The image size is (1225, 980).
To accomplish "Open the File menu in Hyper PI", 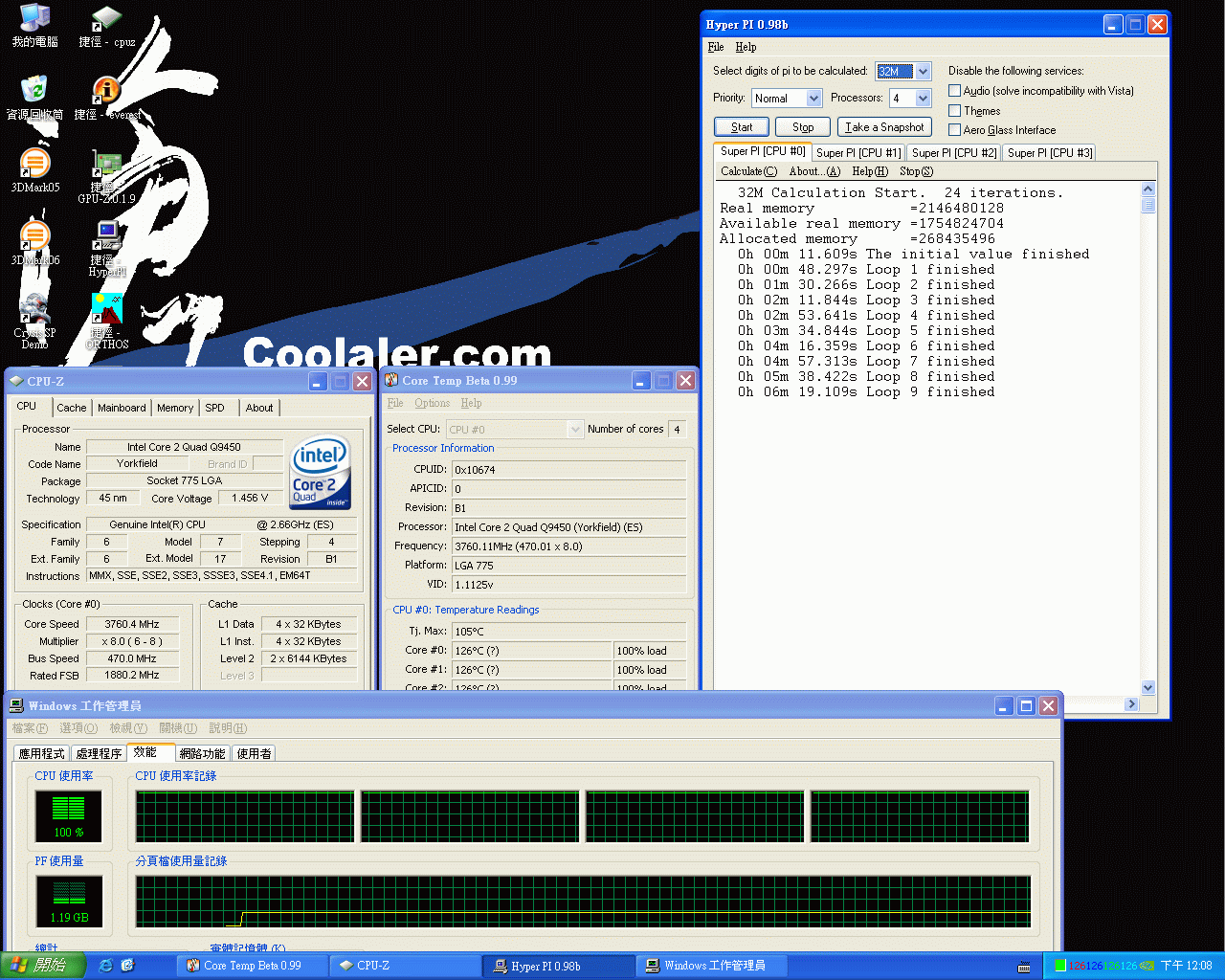I will tap(716, 47).
